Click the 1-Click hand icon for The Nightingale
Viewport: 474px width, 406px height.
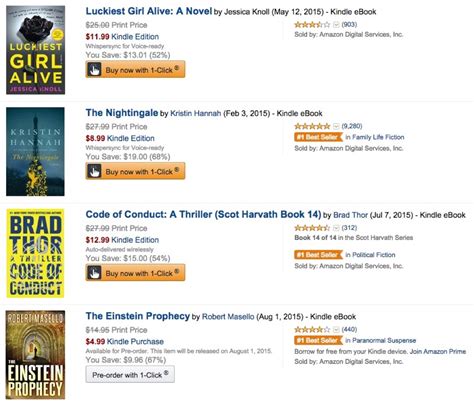tap(94, 171)
